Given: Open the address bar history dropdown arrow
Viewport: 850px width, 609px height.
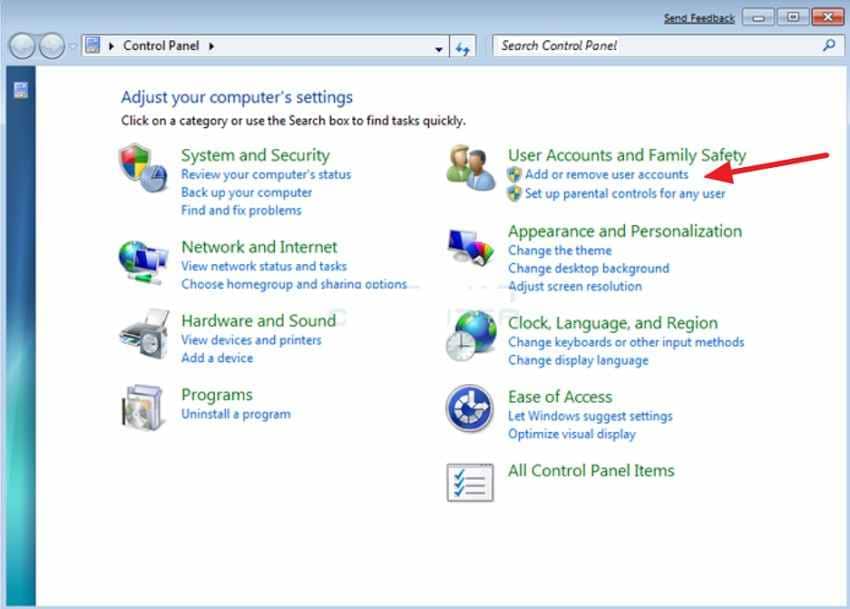Looking at the screenshot, I should click(438, 49).
